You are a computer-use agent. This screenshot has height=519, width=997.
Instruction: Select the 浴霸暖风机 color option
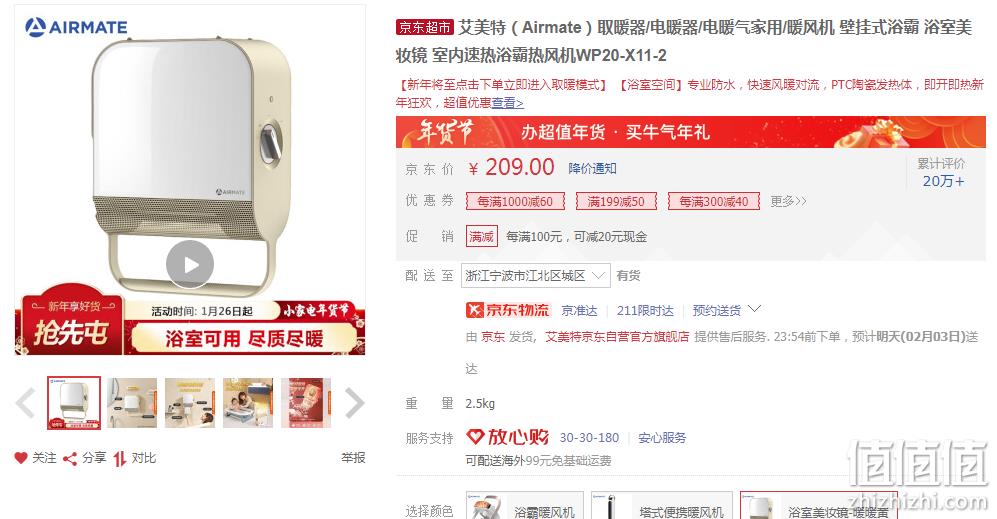(525, 506)
